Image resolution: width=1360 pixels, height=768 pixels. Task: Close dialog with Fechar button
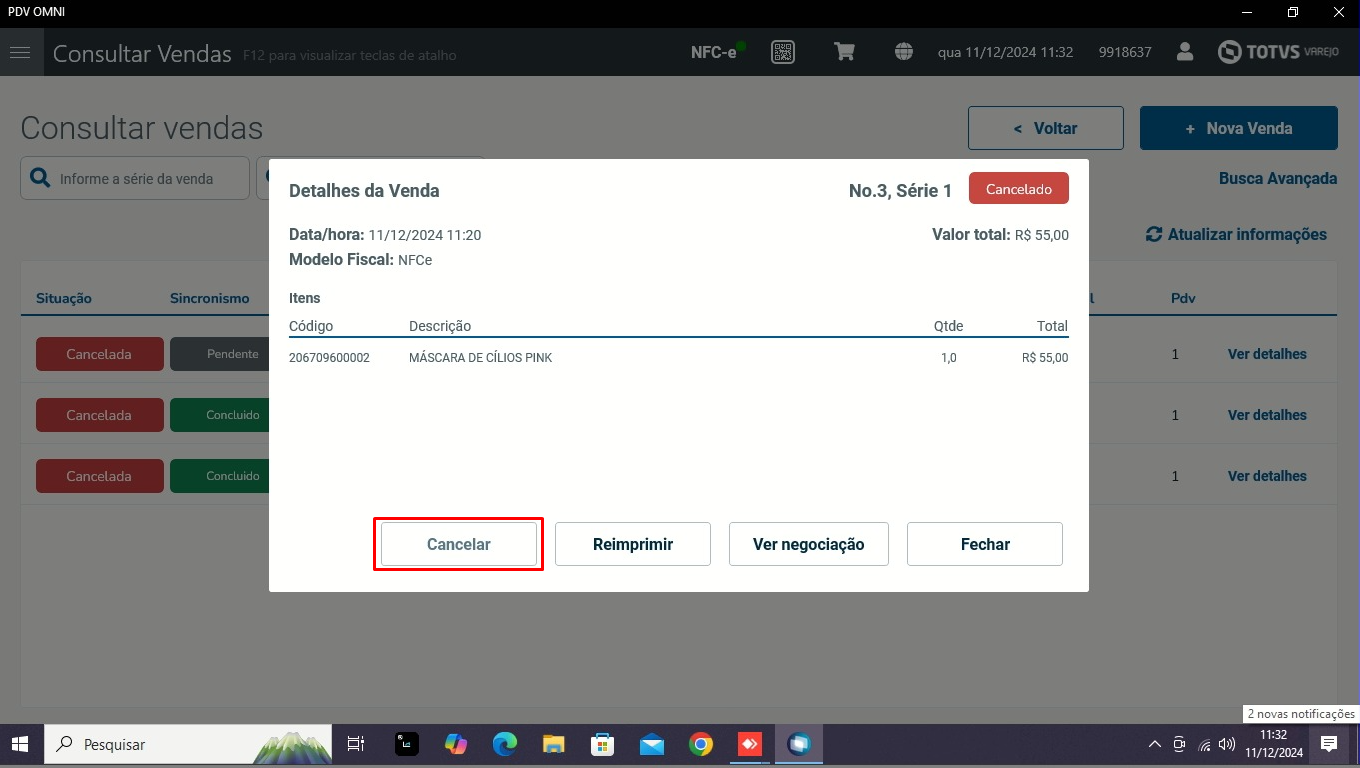pos(985,544)
